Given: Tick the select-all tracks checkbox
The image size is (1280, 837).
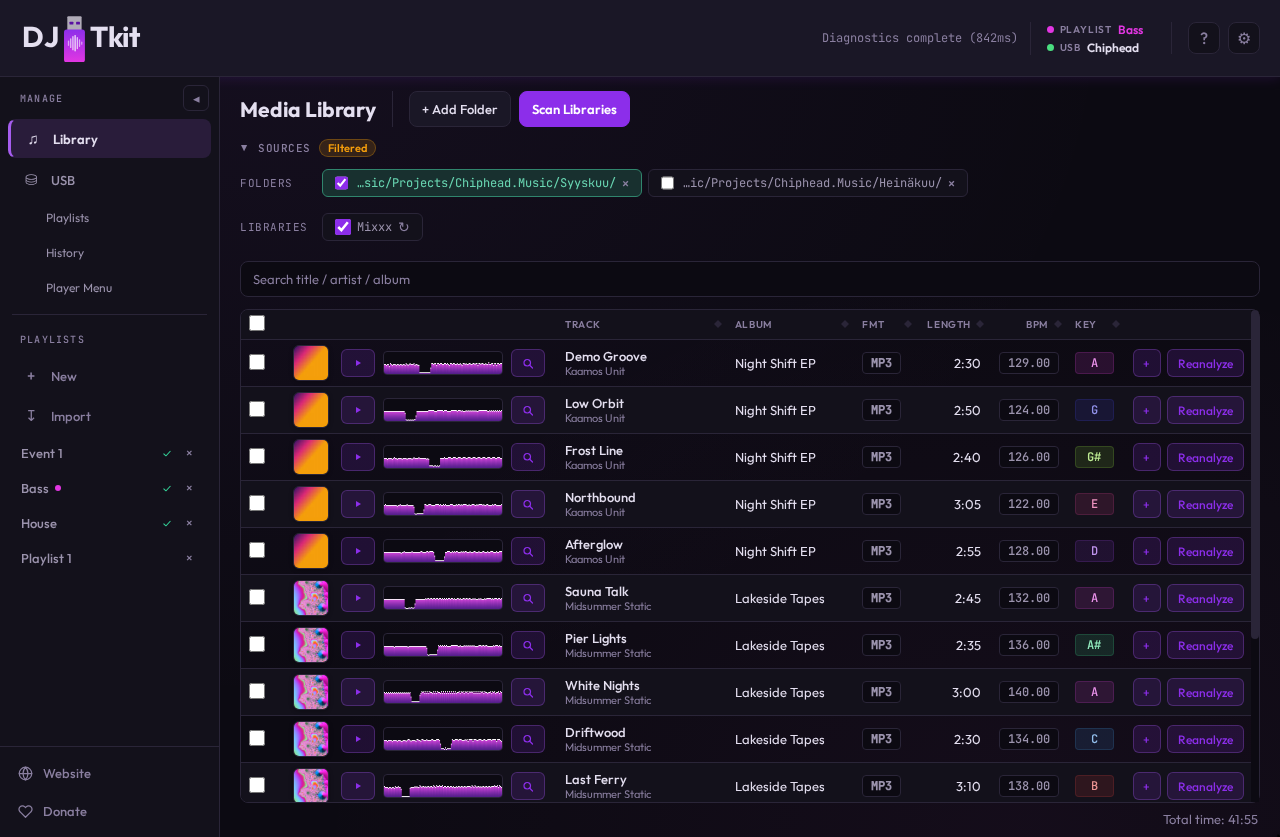Looking at the screenshot, I should point(257,323).
